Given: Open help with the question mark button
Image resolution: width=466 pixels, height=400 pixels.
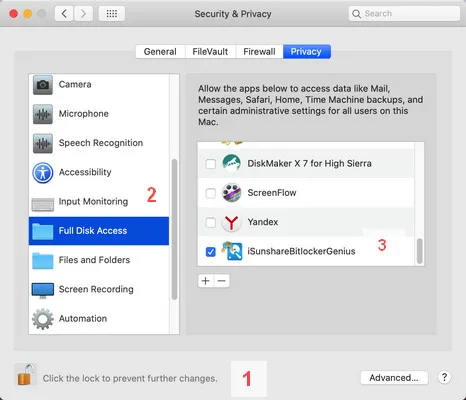Looking at the screenshot, I should coord(444,378).
